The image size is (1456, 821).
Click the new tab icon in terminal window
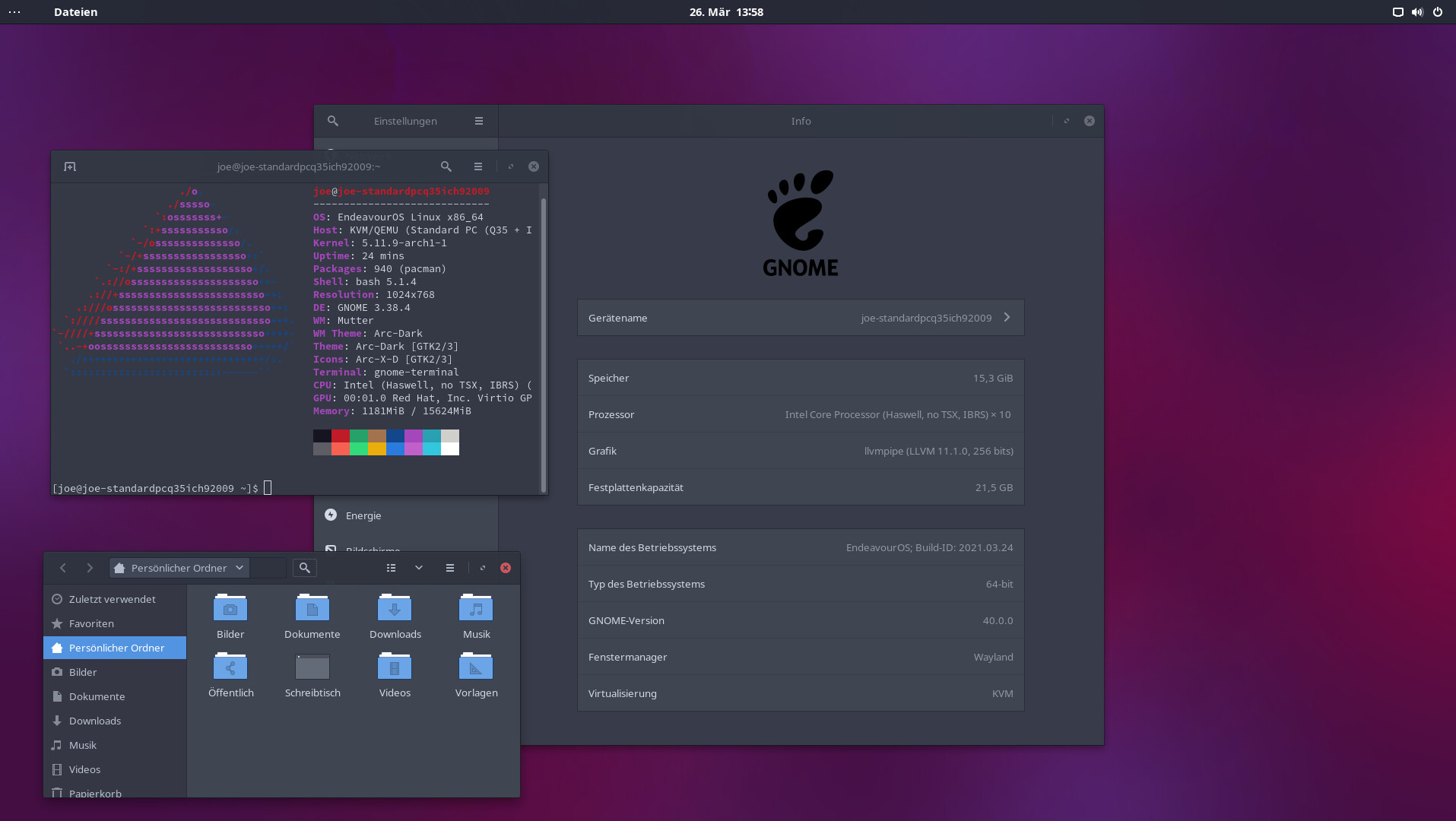coord(70,166)
